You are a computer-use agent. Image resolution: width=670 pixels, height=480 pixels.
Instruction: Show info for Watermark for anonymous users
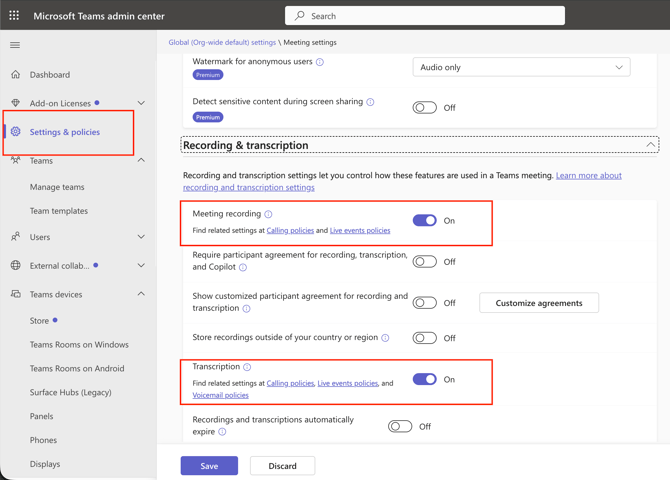pyautogui.click(x=320, y=62)
